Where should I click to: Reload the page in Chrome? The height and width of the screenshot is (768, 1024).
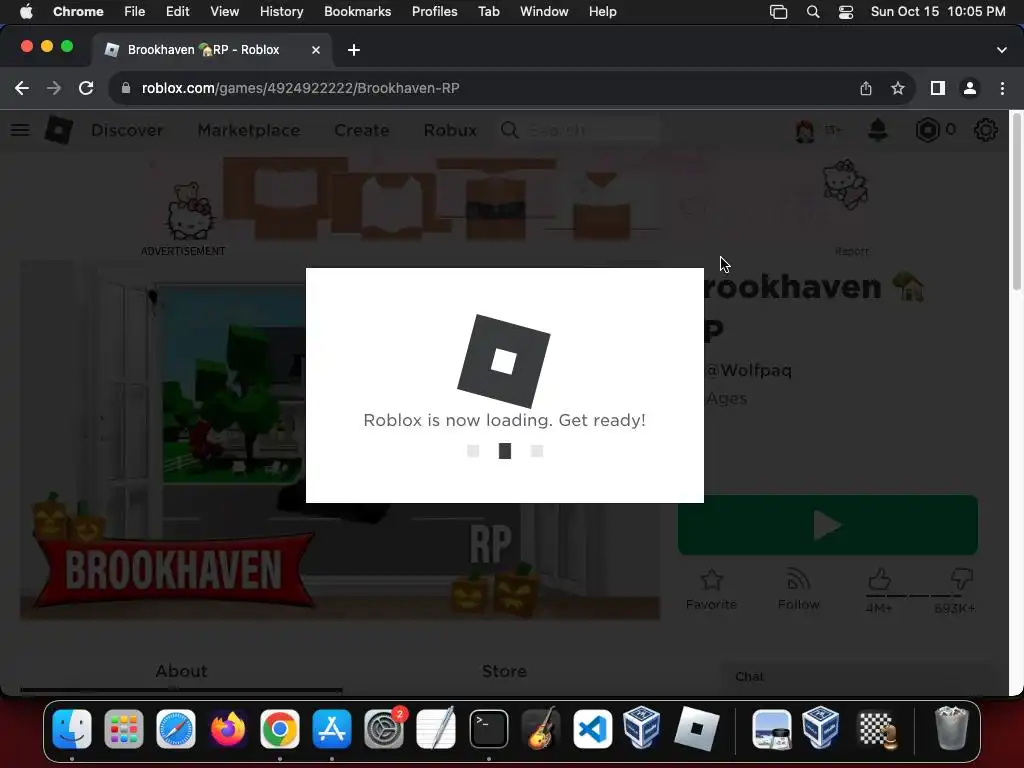point(86,88)
